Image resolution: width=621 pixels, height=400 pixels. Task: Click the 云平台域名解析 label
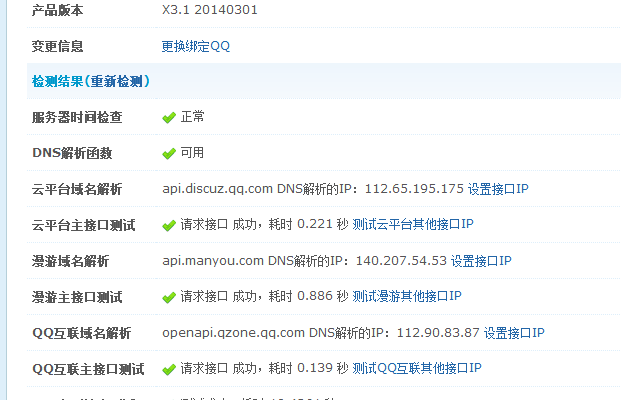[x=77, y=189]
